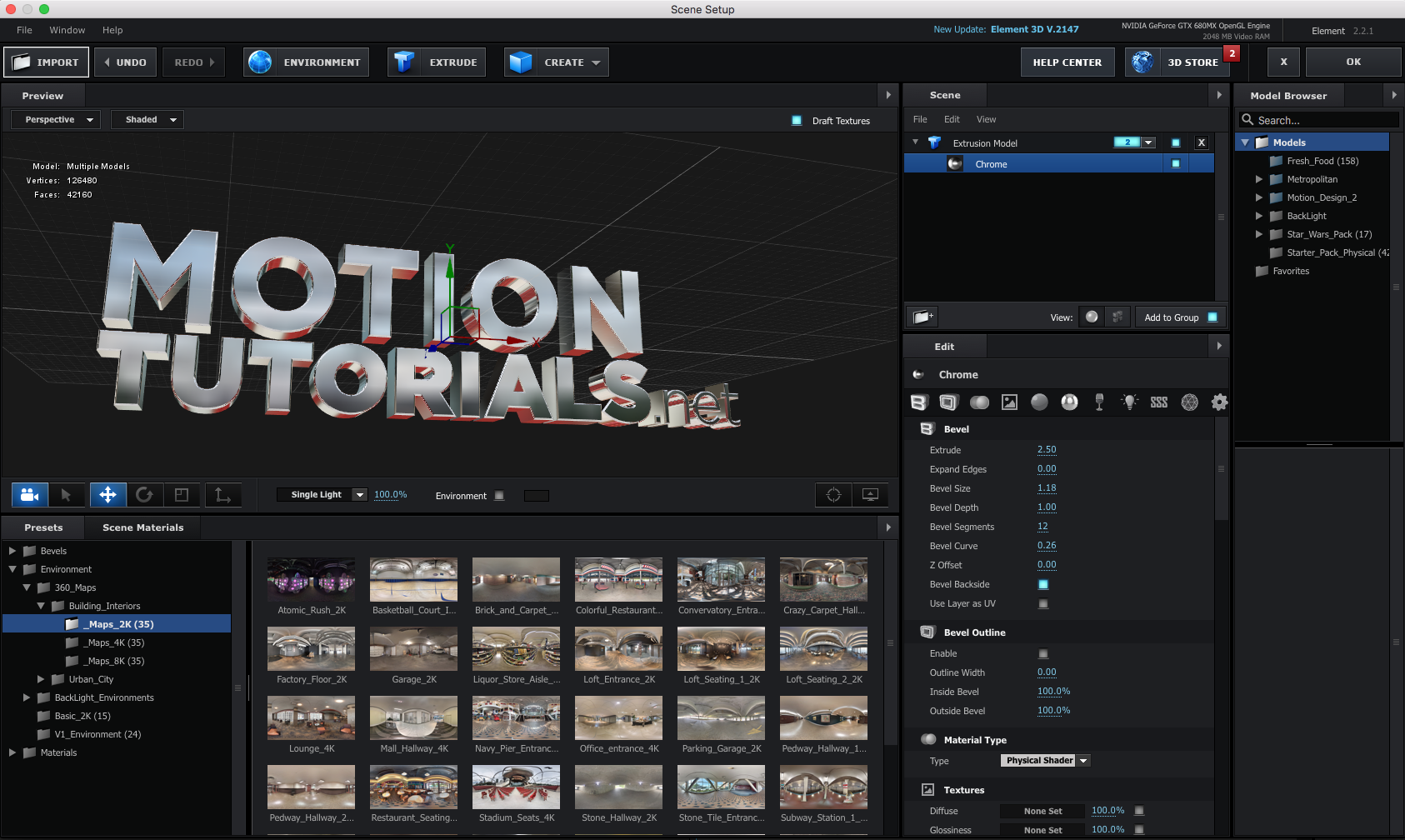Toggle Use Layer as UV checkbox

tap(1042, 603)
